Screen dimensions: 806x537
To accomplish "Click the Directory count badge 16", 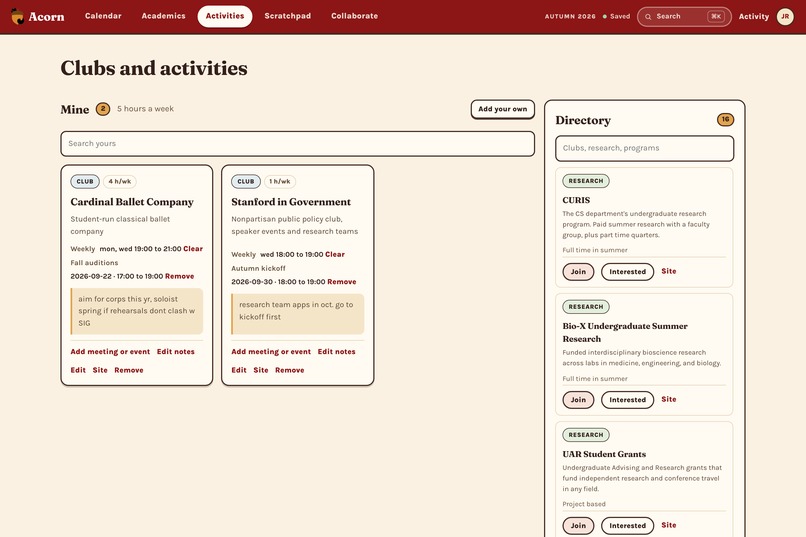I will 725,119.
